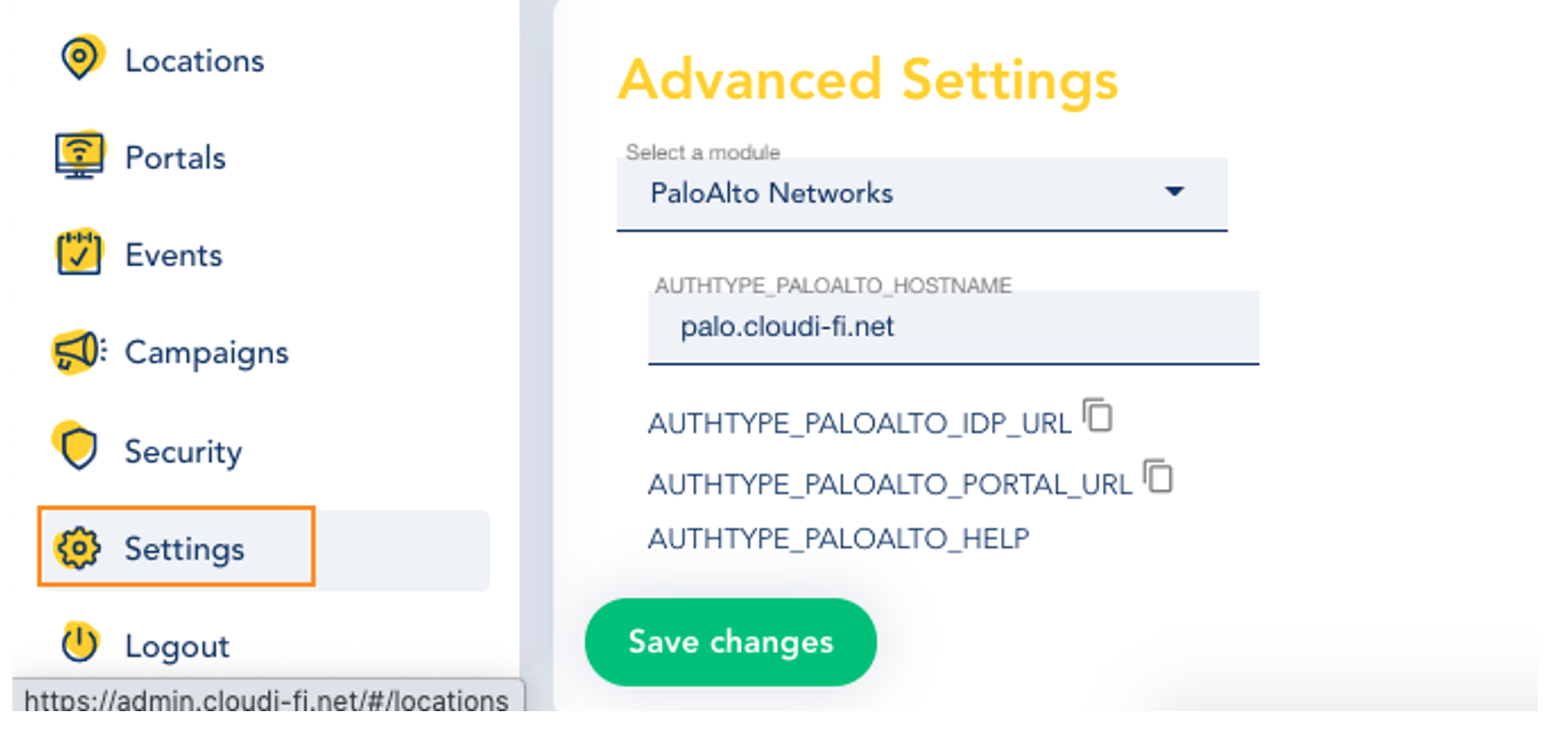
Task: Click the Events calendar check icon
Action: 79,253
